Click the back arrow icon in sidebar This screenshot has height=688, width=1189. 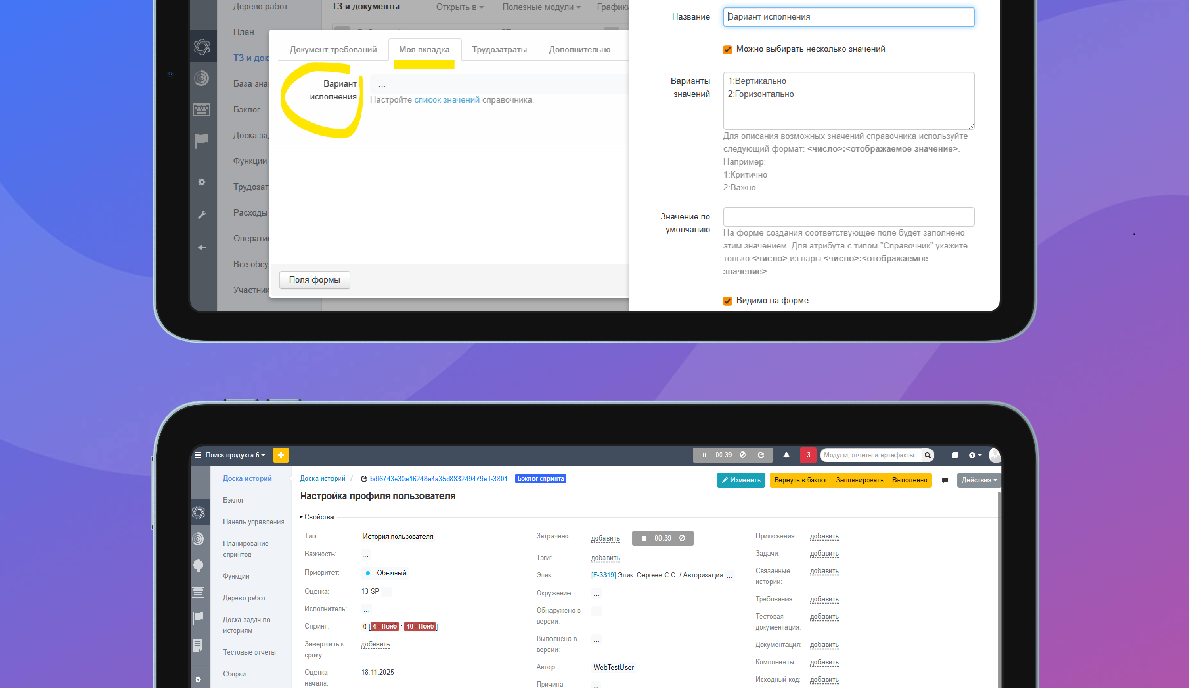201,247
